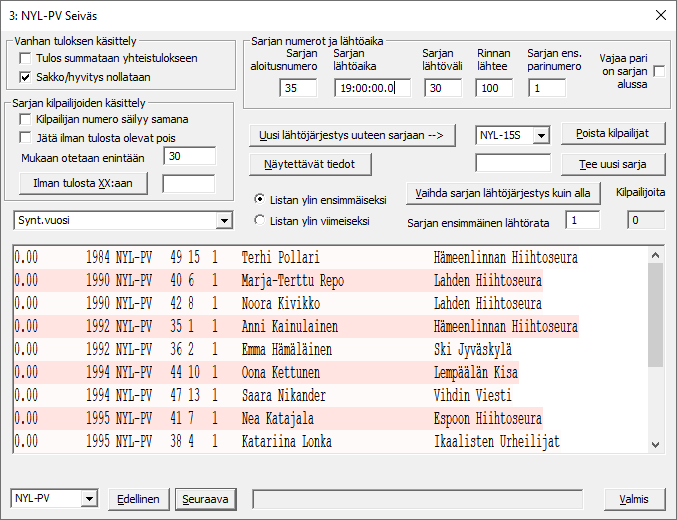Toggle 'Vajaa pari on sarjan alussa' checkbox

[659, 71]
